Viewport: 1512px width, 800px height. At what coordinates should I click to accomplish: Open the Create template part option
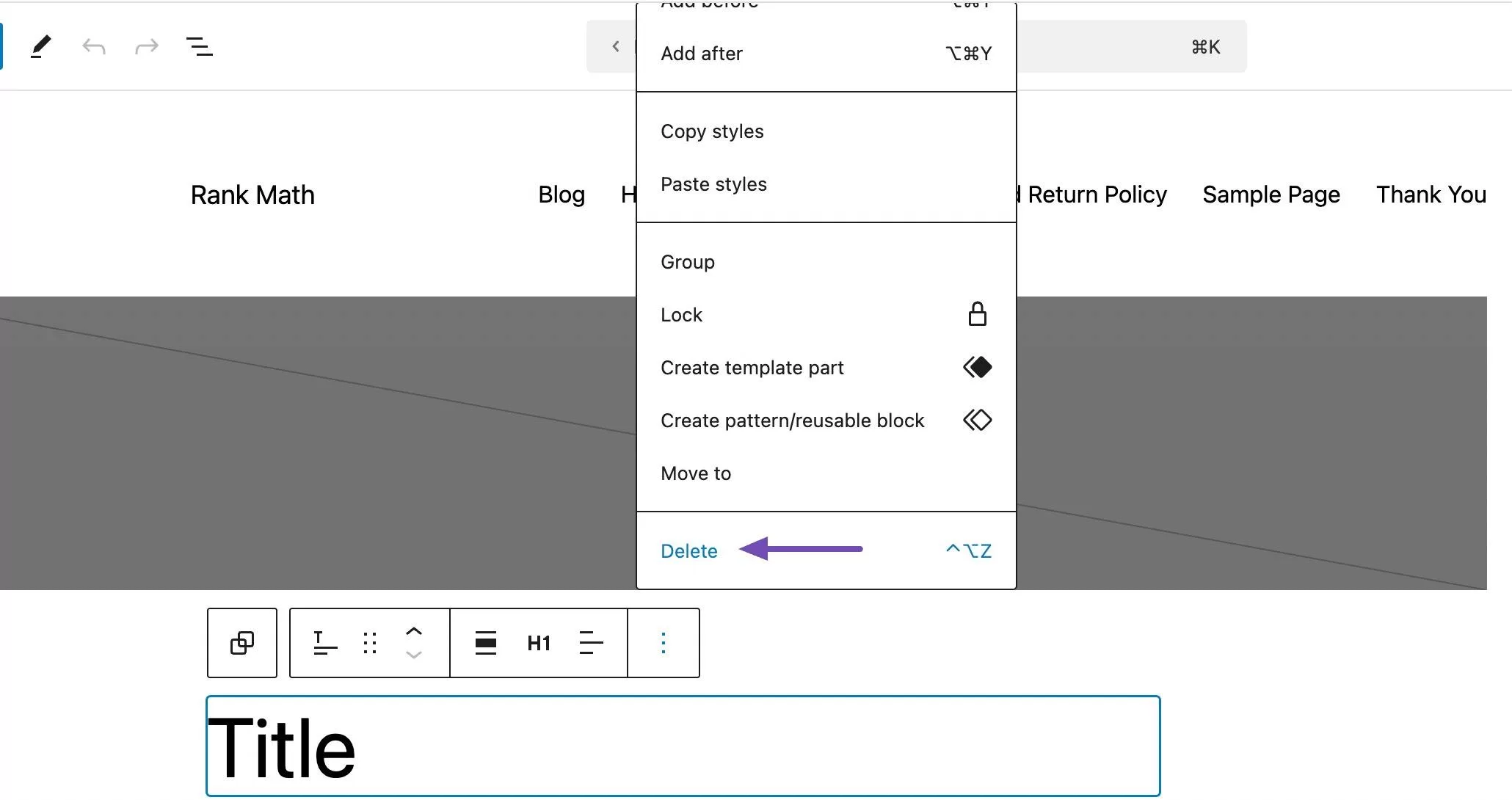pos(752,367)
